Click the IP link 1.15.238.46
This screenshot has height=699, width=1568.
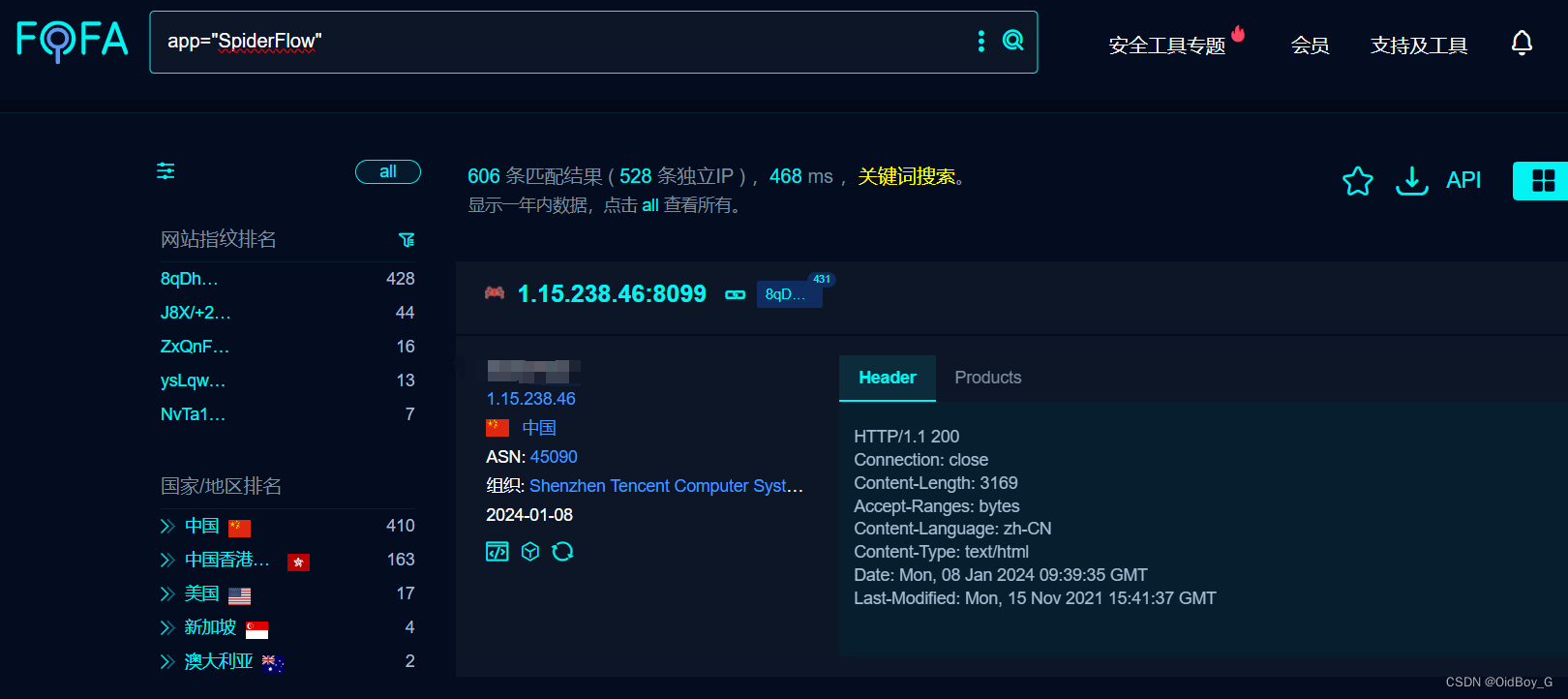(530, 399)
